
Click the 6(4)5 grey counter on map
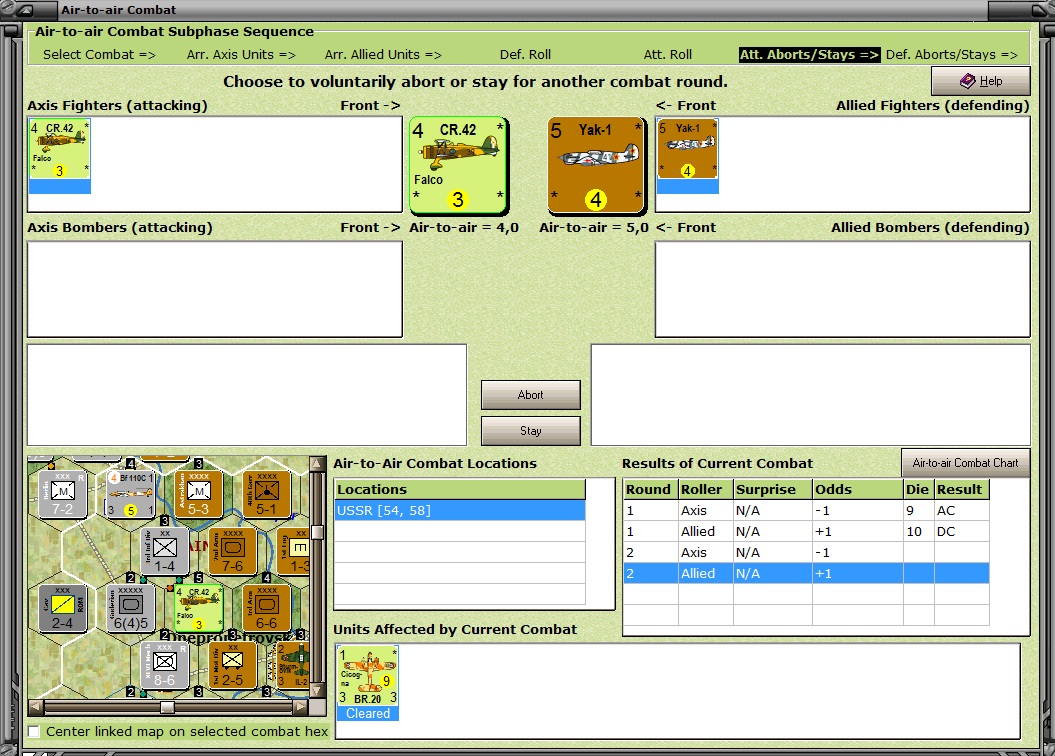131,608
